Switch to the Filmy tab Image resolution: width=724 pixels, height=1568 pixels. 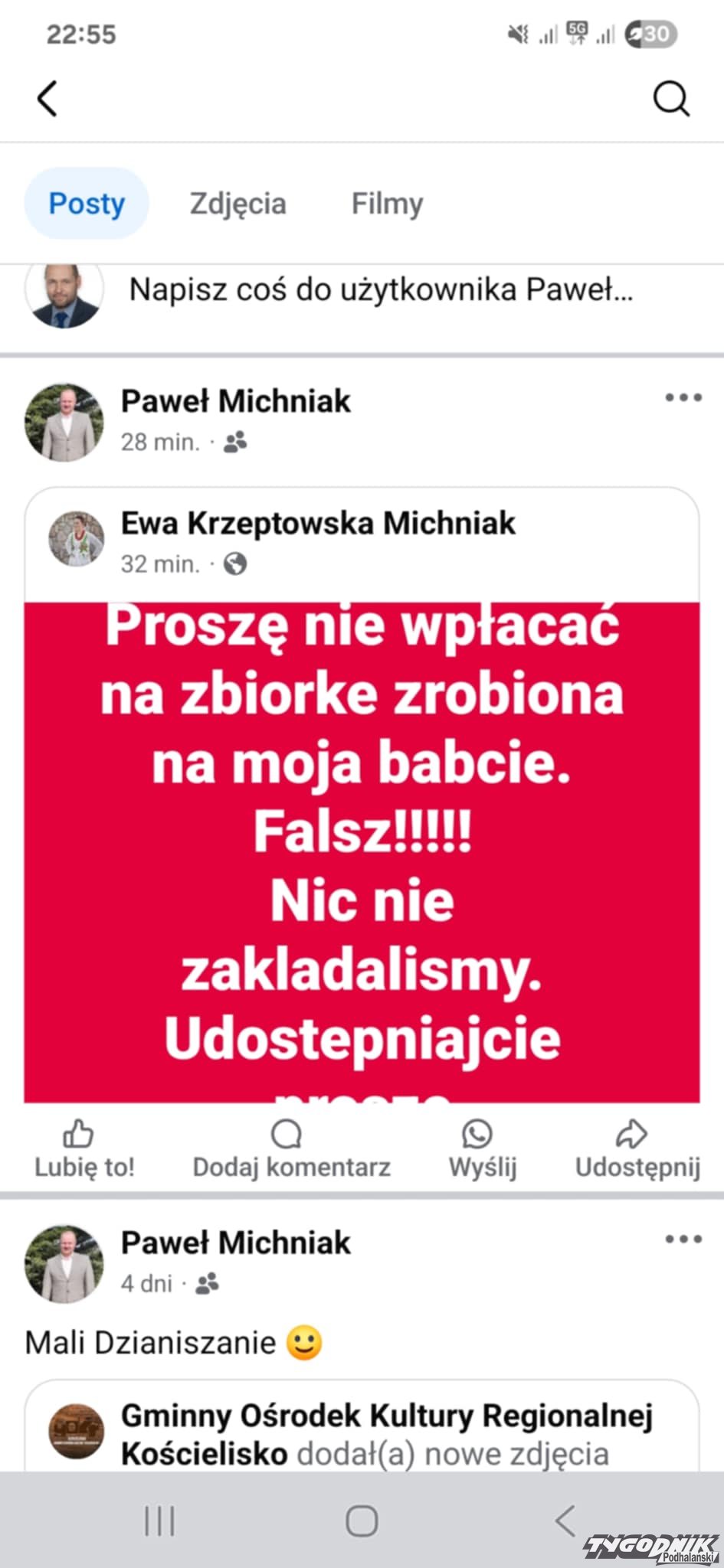387,204
